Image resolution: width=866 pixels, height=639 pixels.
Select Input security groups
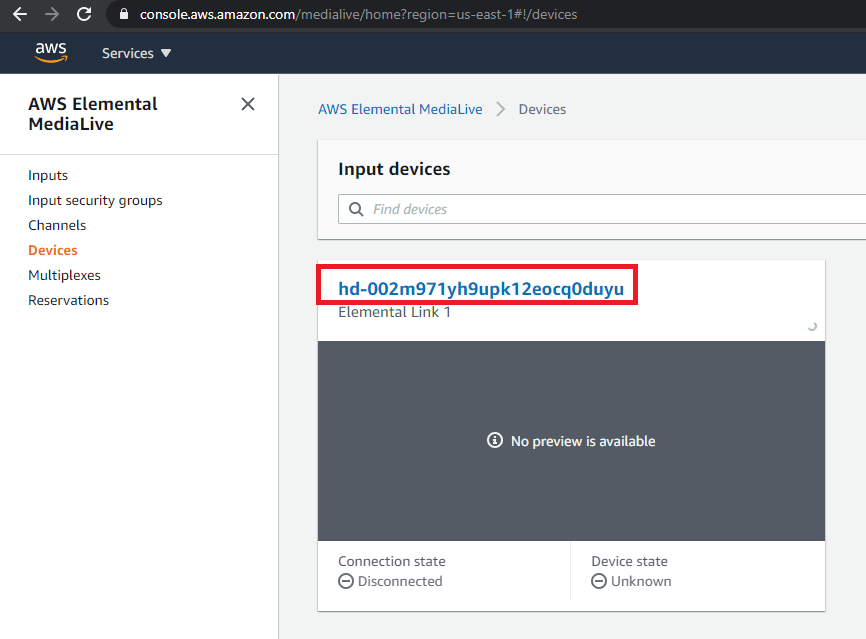pyautogui.click(x=95, y=200)
